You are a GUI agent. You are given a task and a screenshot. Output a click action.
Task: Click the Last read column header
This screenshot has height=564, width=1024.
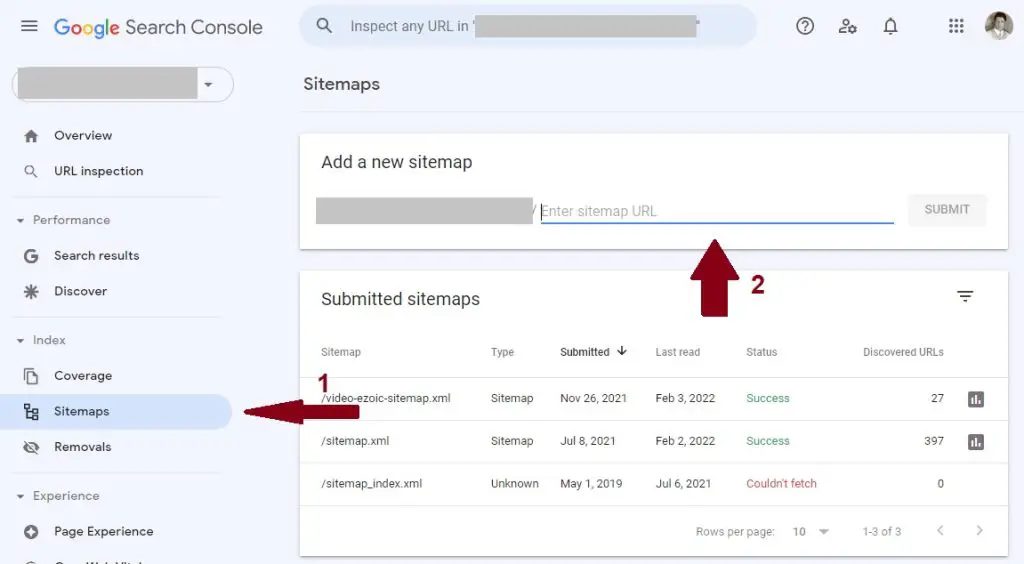pyautogui.click(x=677, y=352)
